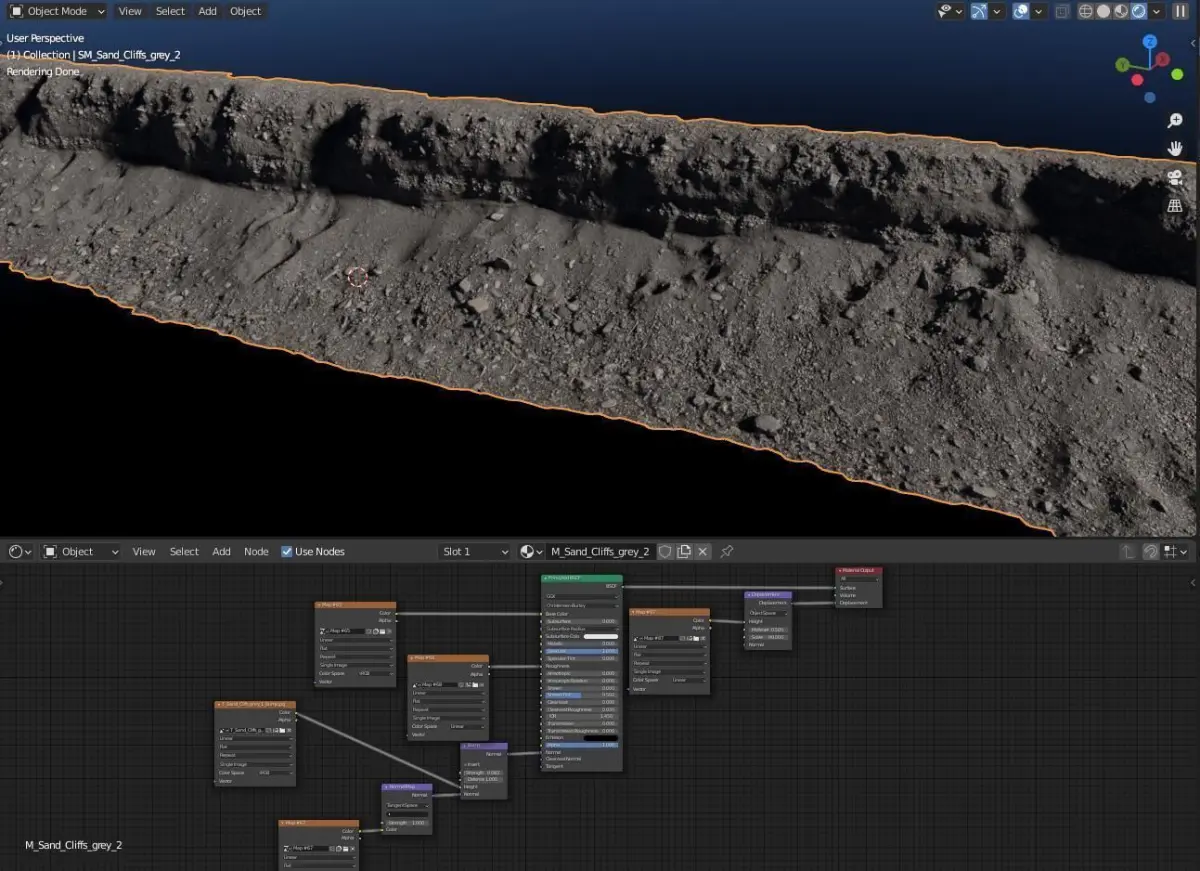Image resolution: width=1200 pixels, height=871 pixels.
Task: Switch to orthographic grid view icon
Action: coord(1175,205)
